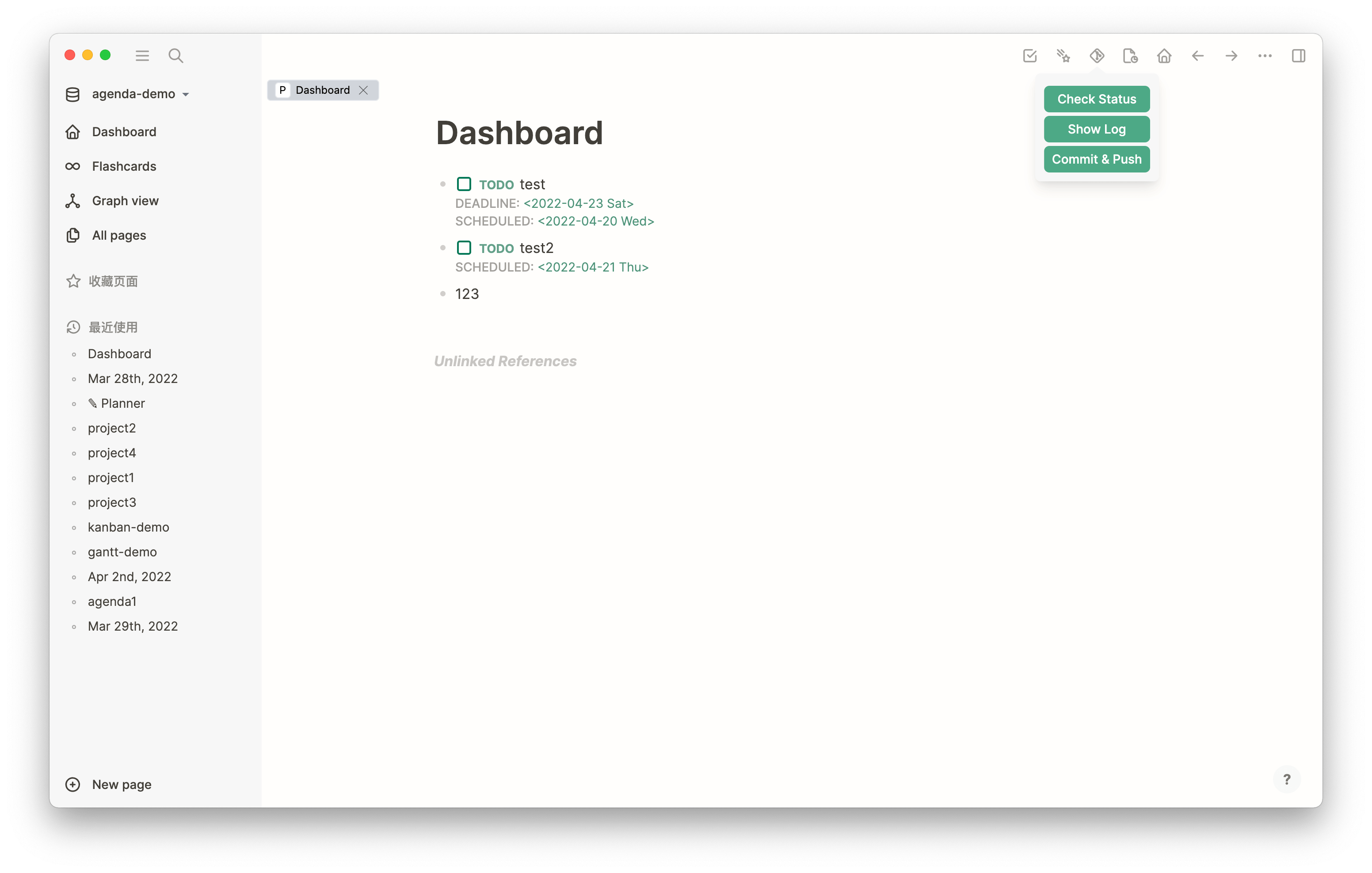Click the template/diamond icon in toolbar
This screenshot has height=873, width=1372.
(x=1097, y=55)
